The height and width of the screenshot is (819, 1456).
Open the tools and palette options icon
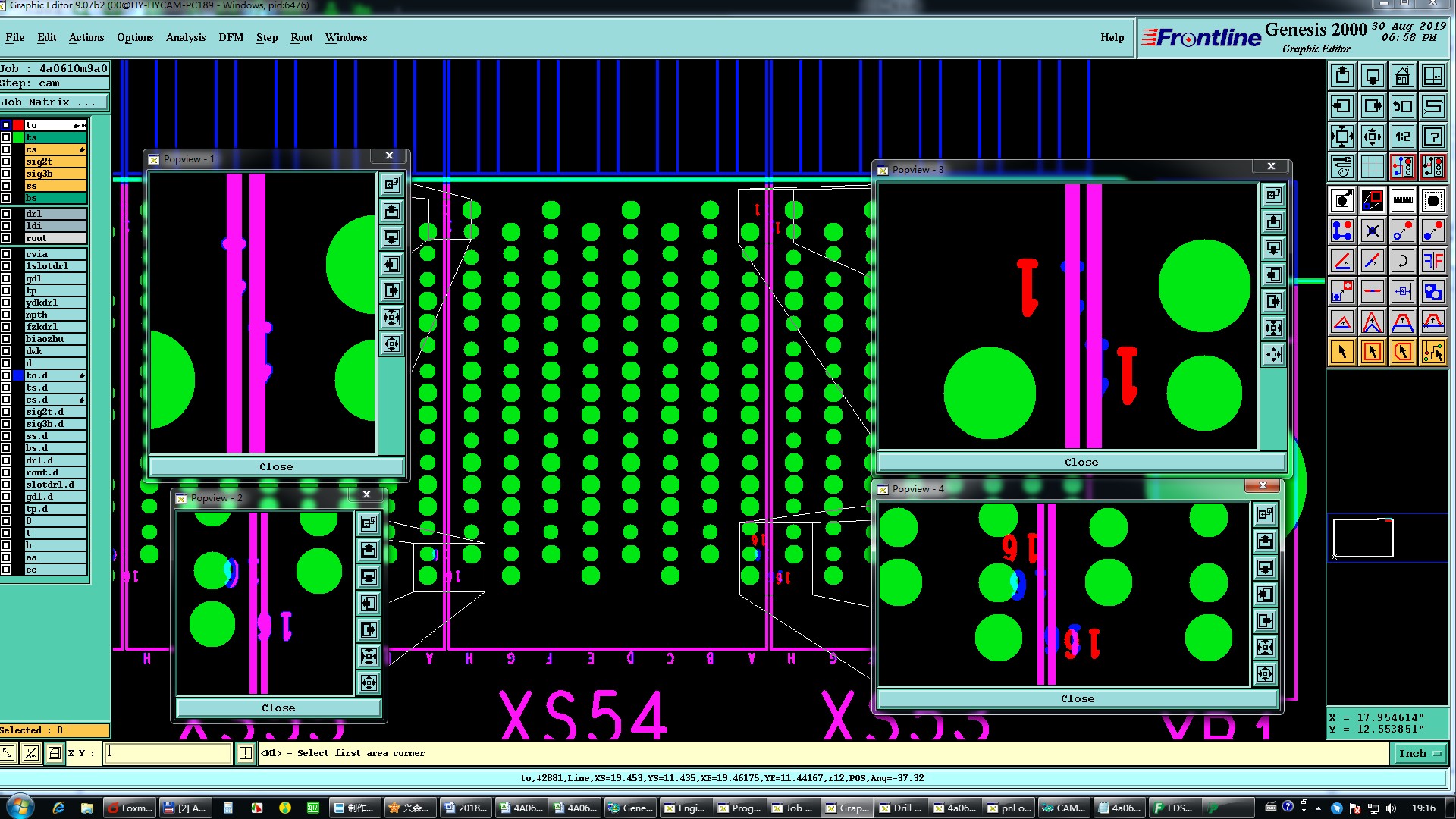click(1342, 167)
